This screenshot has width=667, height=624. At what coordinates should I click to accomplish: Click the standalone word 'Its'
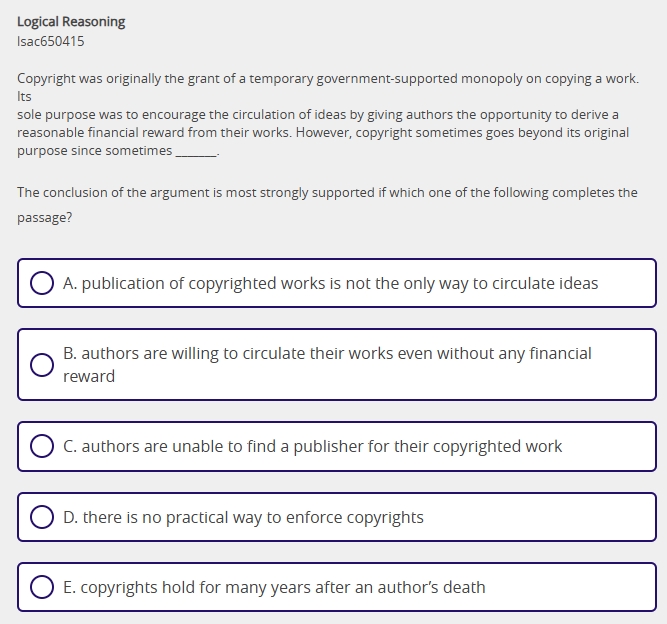pyautogui.click(x=25, y=97)
